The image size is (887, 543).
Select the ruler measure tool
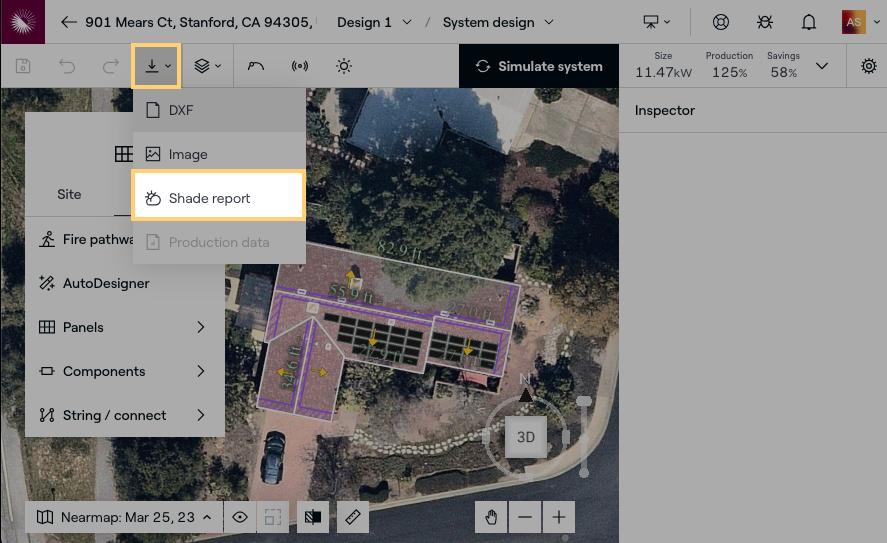point(353,517)
